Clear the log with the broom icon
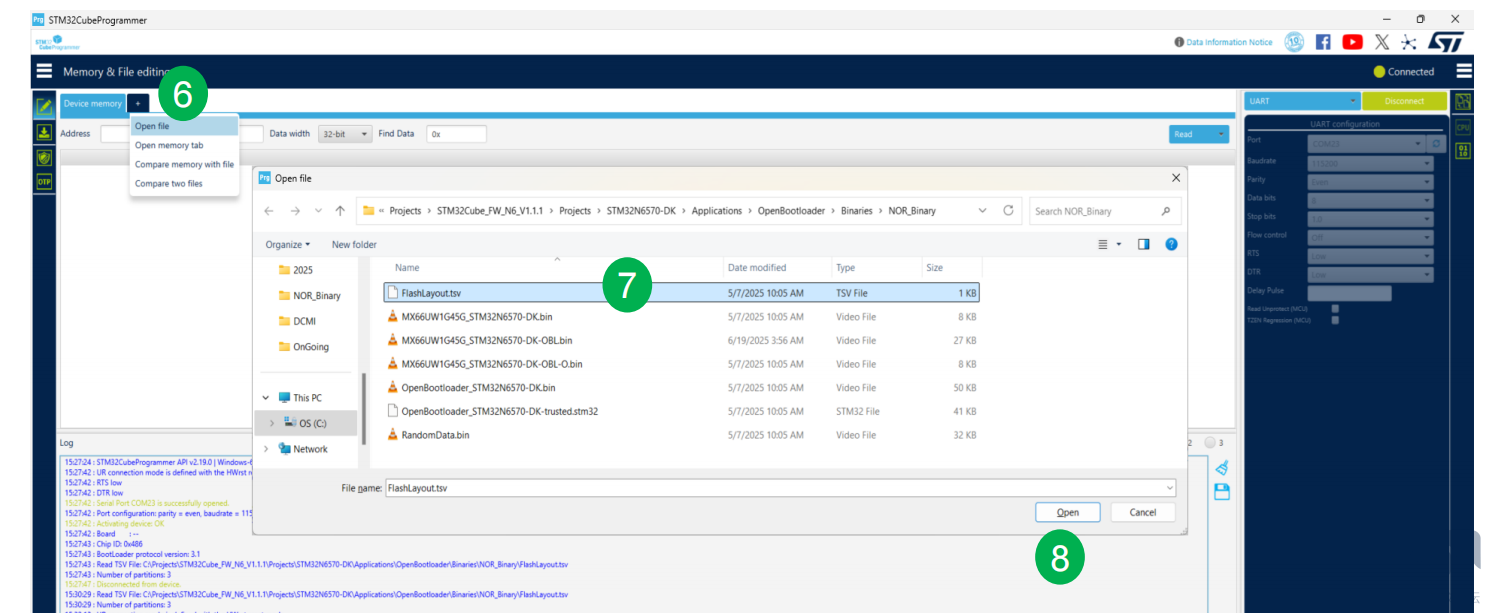 coord(1221,468)
